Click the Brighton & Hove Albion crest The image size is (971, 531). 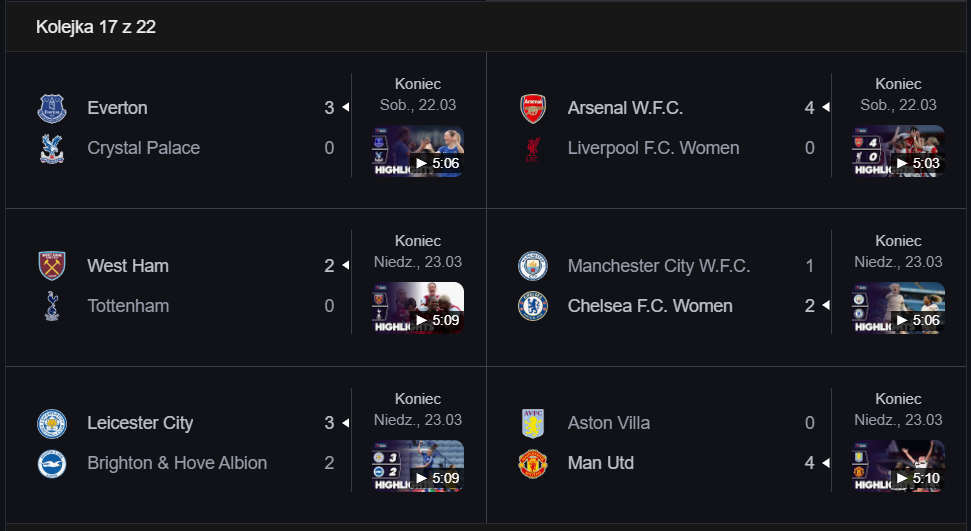52,463
